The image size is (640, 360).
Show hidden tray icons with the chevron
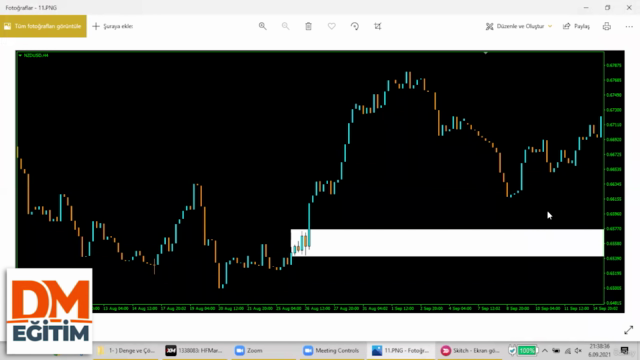coord(545,351)
